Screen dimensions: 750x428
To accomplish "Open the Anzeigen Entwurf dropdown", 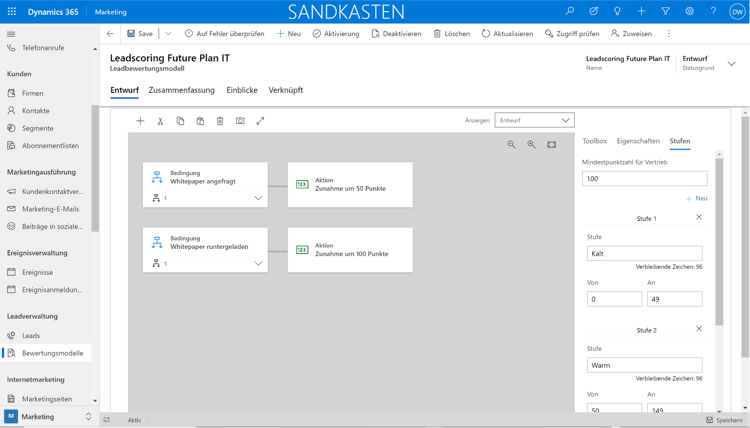I will click(534, 120).
